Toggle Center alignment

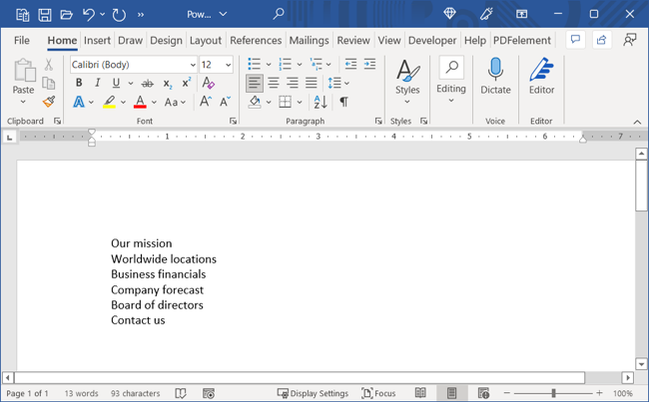click(273, 83)
